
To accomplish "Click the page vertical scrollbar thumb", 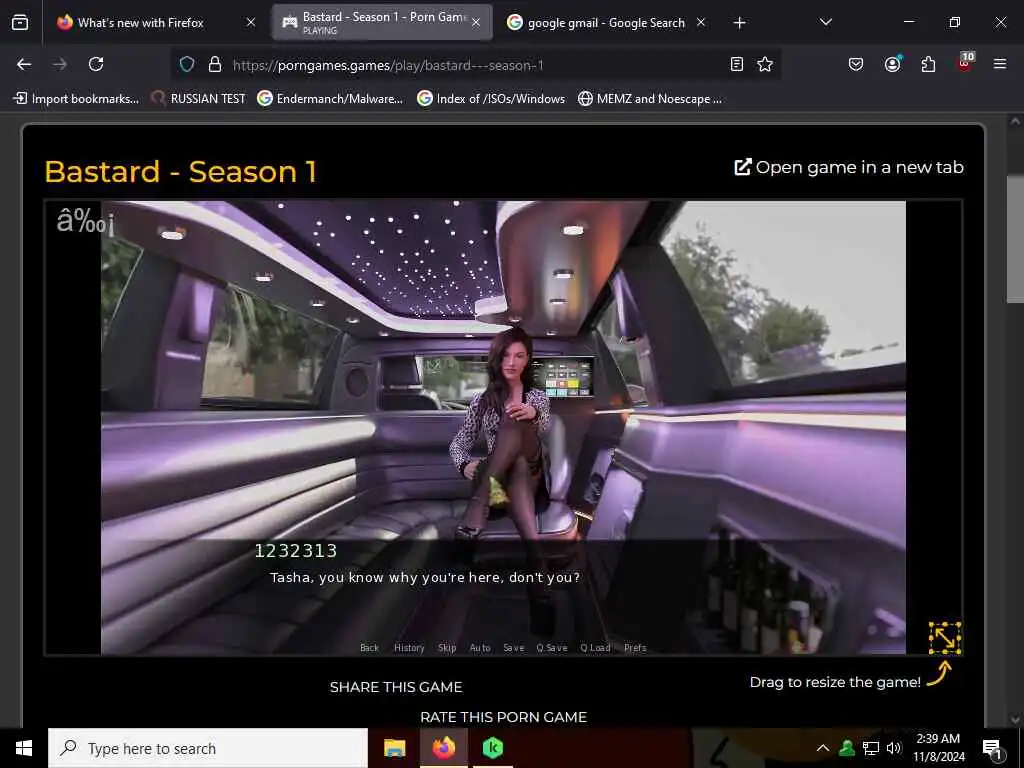I will pyautogui.click(x=1015, y=238).
